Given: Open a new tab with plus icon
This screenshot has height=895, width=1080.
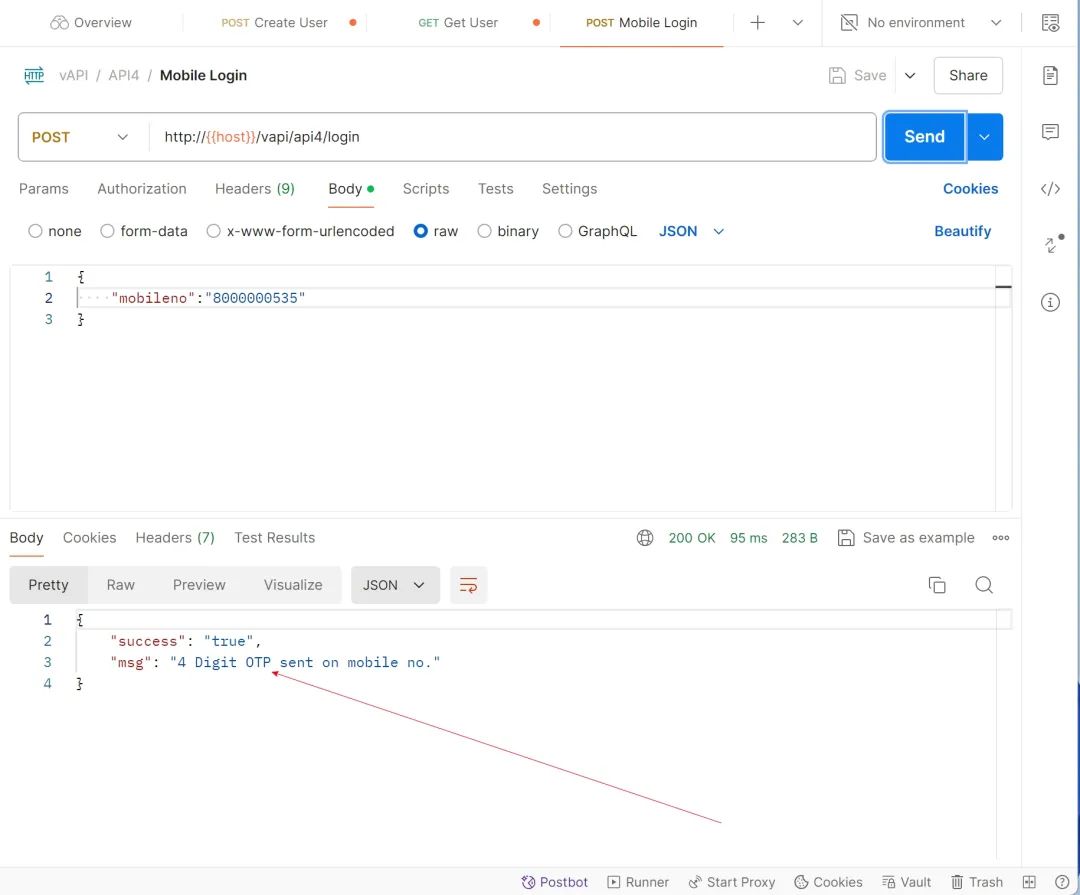Looking at the screenshot, I should click(758, 22).
